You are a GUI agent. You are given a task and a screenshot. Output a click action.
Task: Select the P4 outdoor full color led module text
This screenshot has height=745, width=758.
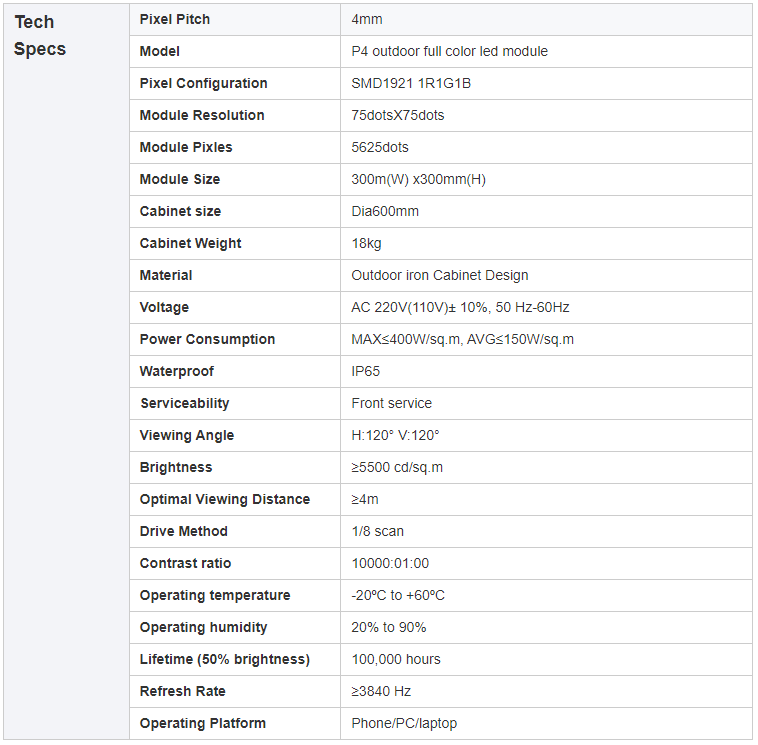click(449, 51)
